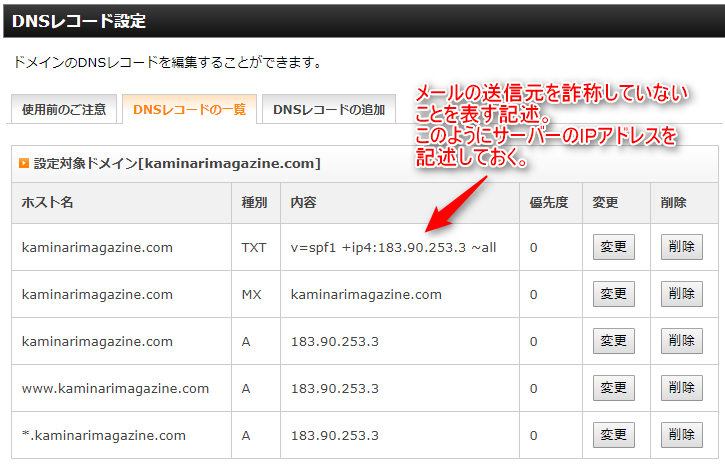The image size is (725, 465).
Task: Delete the *.kaminarimagazine.com wildcard record
Action: coord(681,435)
